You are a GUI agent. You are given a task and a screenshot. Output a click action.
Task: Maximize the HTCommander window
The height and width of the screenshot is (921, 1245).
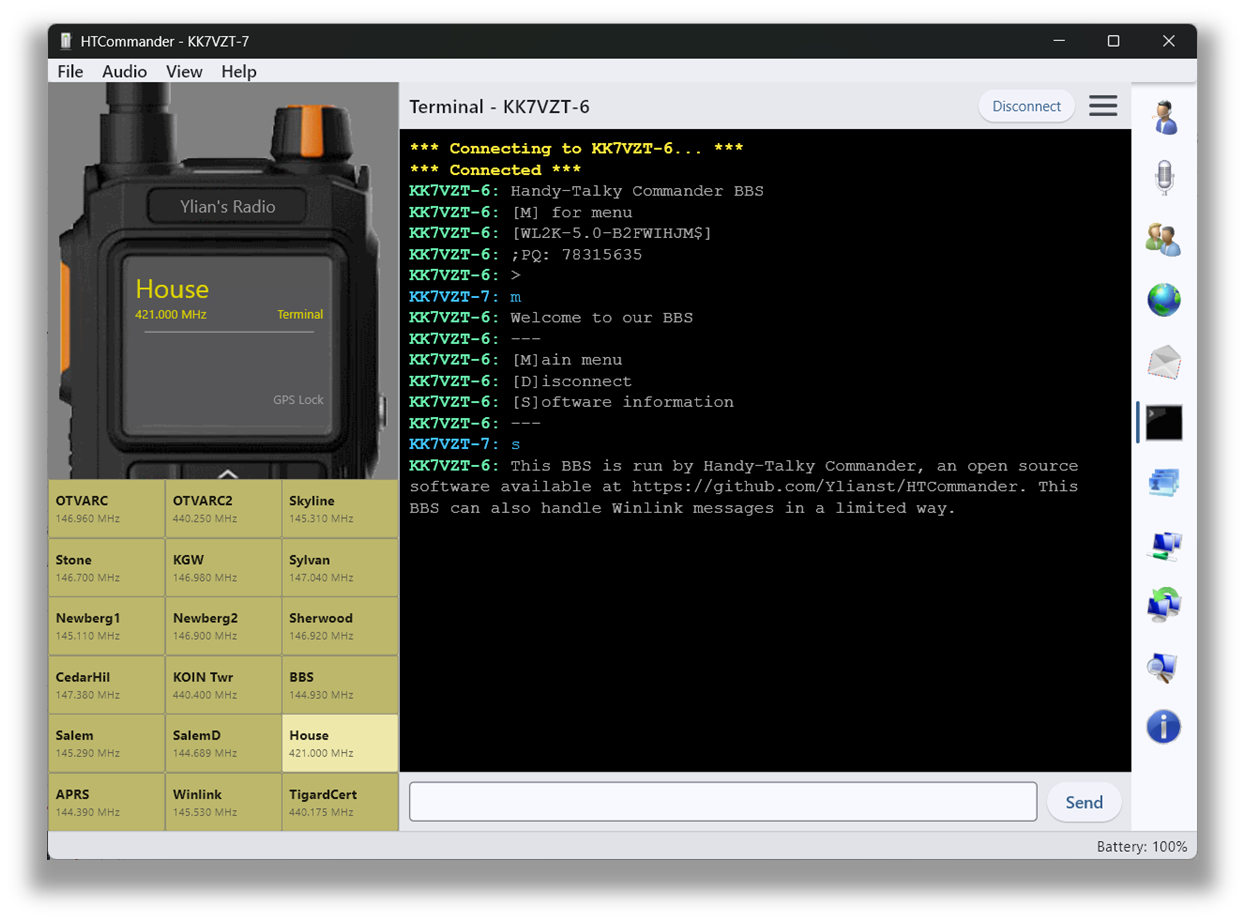pyautogui.click(x=1113, y=41)
